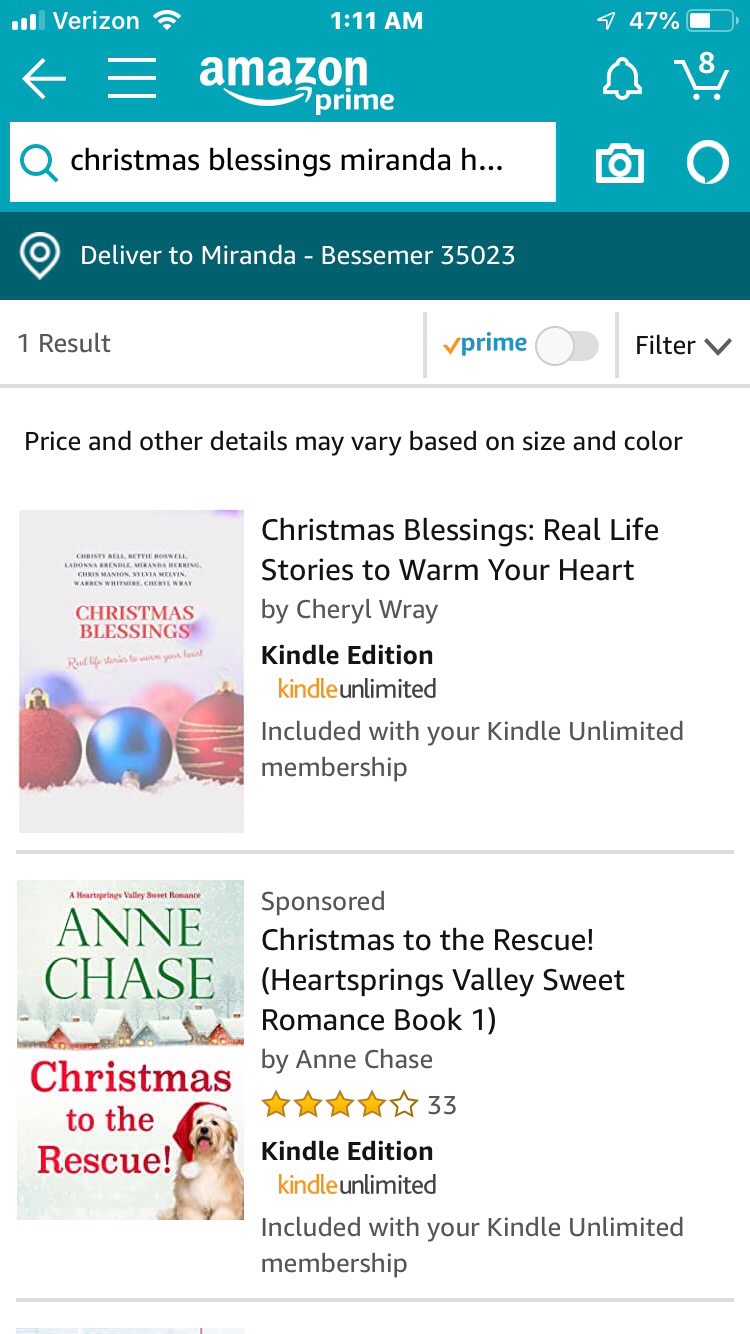Tap the search magnifier icon
750x1334 pixels.
(38, 162)
